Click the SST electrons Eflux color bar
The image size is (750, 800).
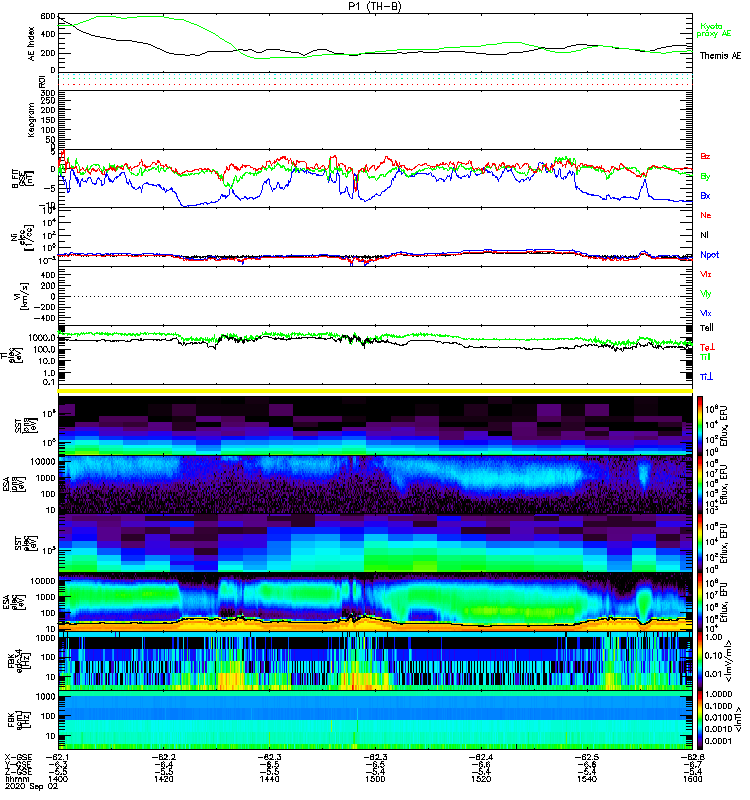pyautogui.click(x=700, y=543)
